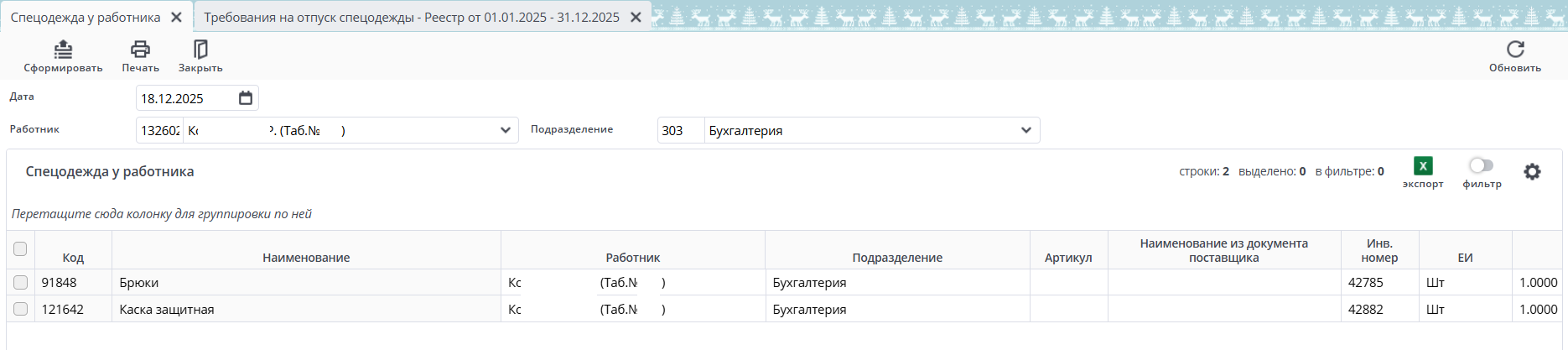Expand the Подразделение dropdown list
Viewport: 1568px width, 350px height.
click(1025, 130)
